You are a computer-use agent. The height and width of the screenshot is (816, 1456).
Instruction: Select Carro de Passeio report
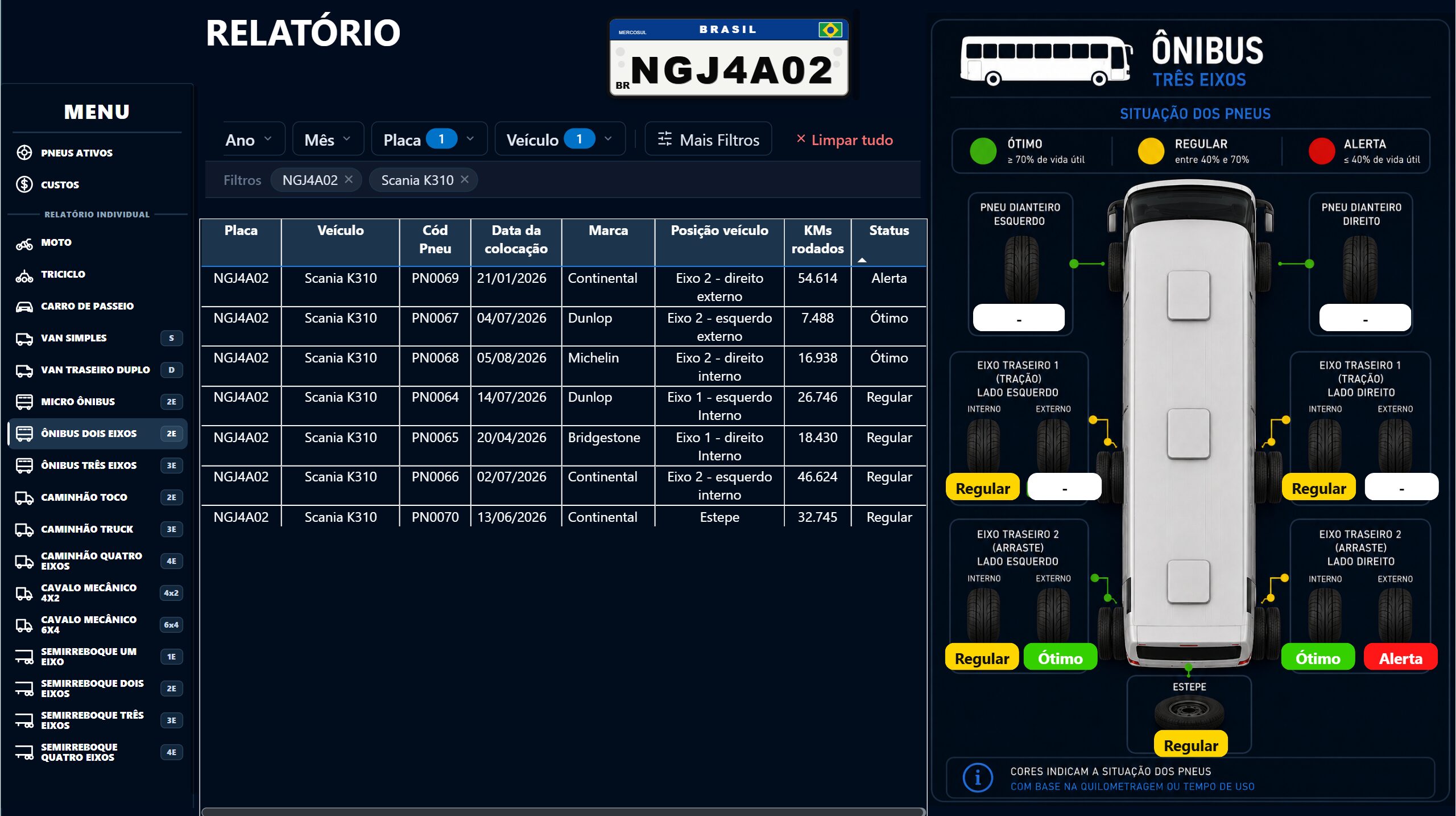pyautogui.click(x=98, y=306)
